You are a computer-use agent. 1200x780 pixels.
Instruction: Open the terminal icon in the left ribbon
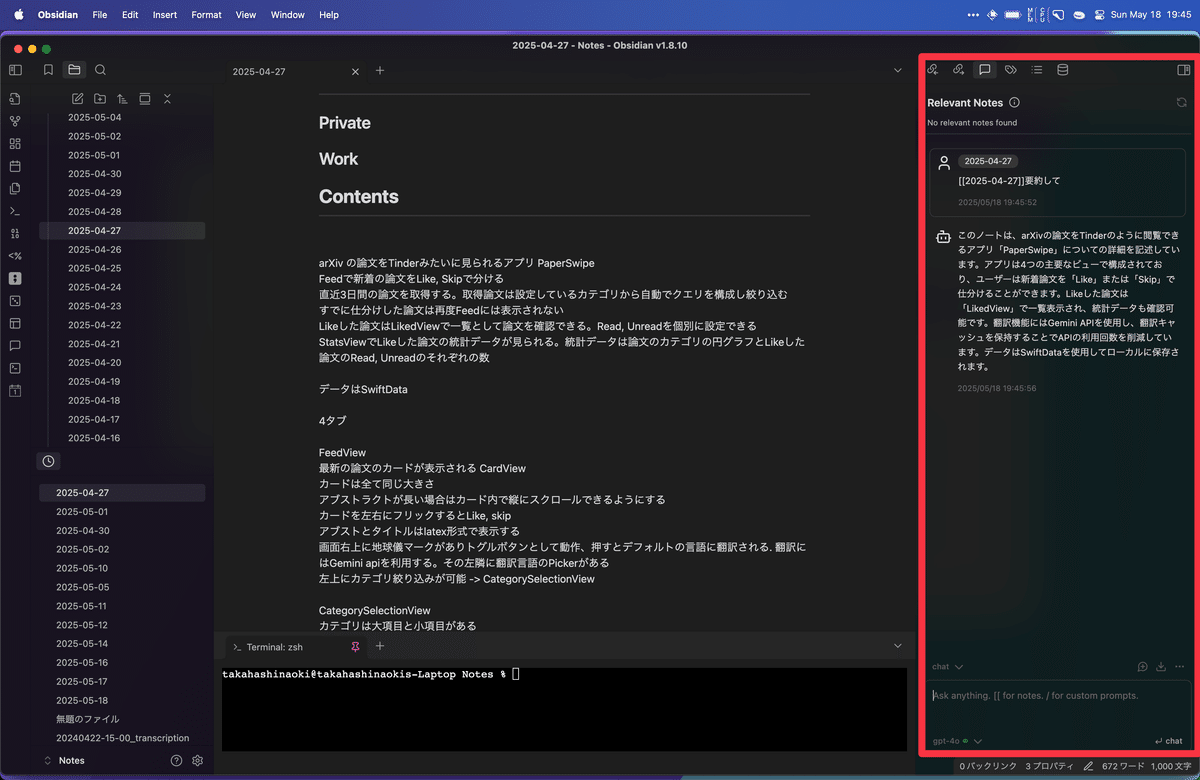(x=14, y=211)
